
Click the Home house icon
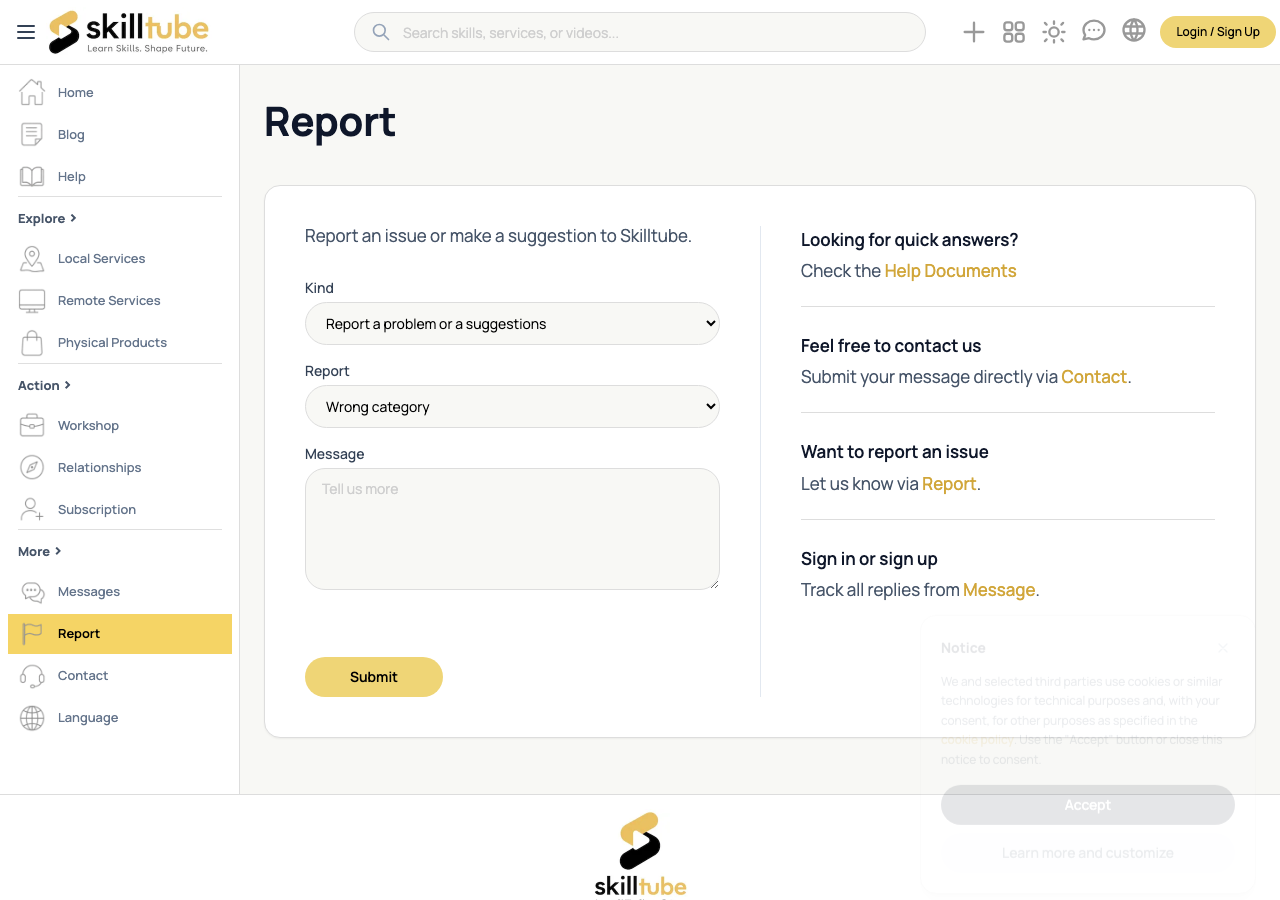32,92
